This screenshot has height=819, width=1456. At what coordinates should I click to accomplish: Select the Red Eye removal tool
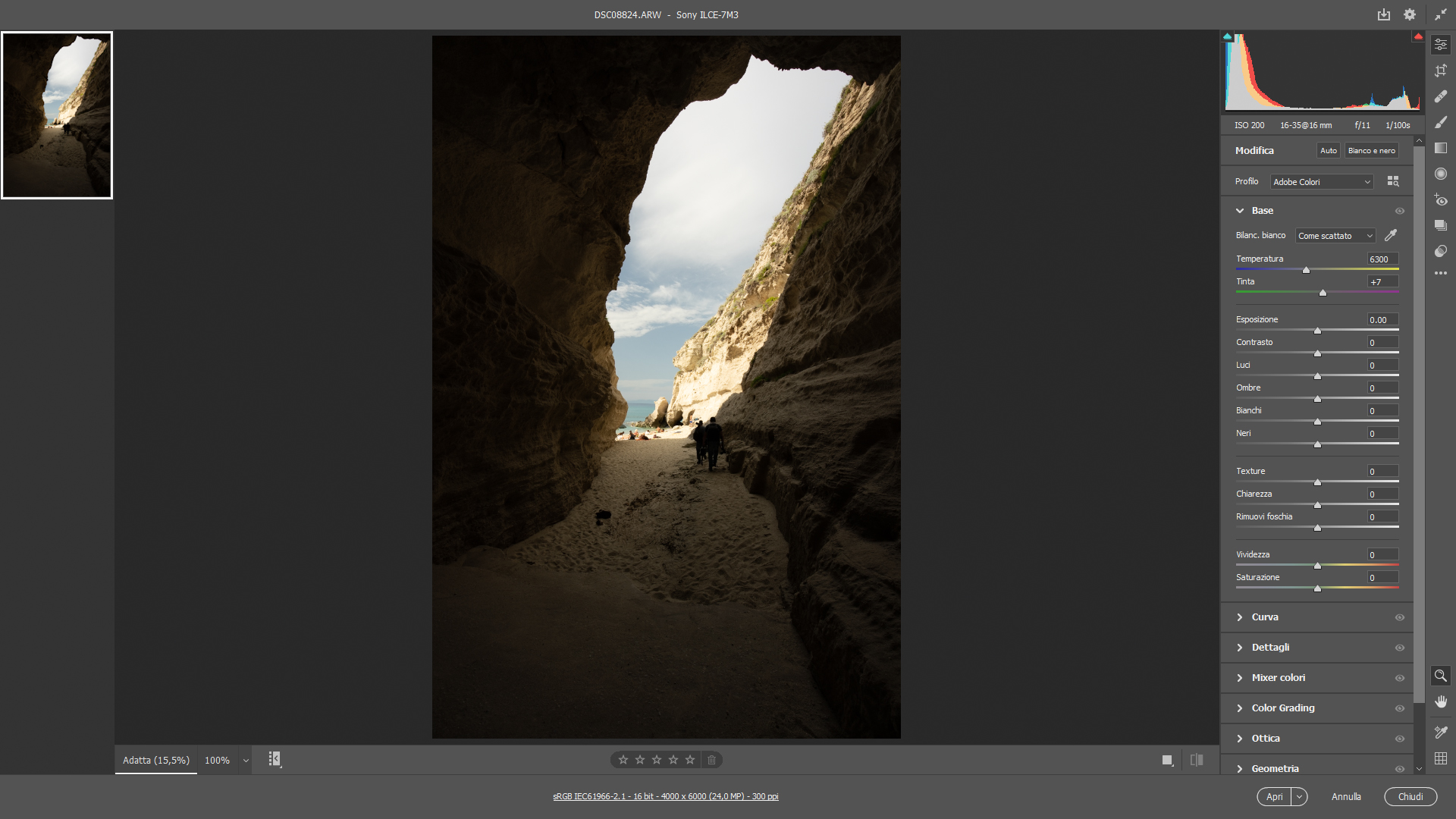[1441, 200]
